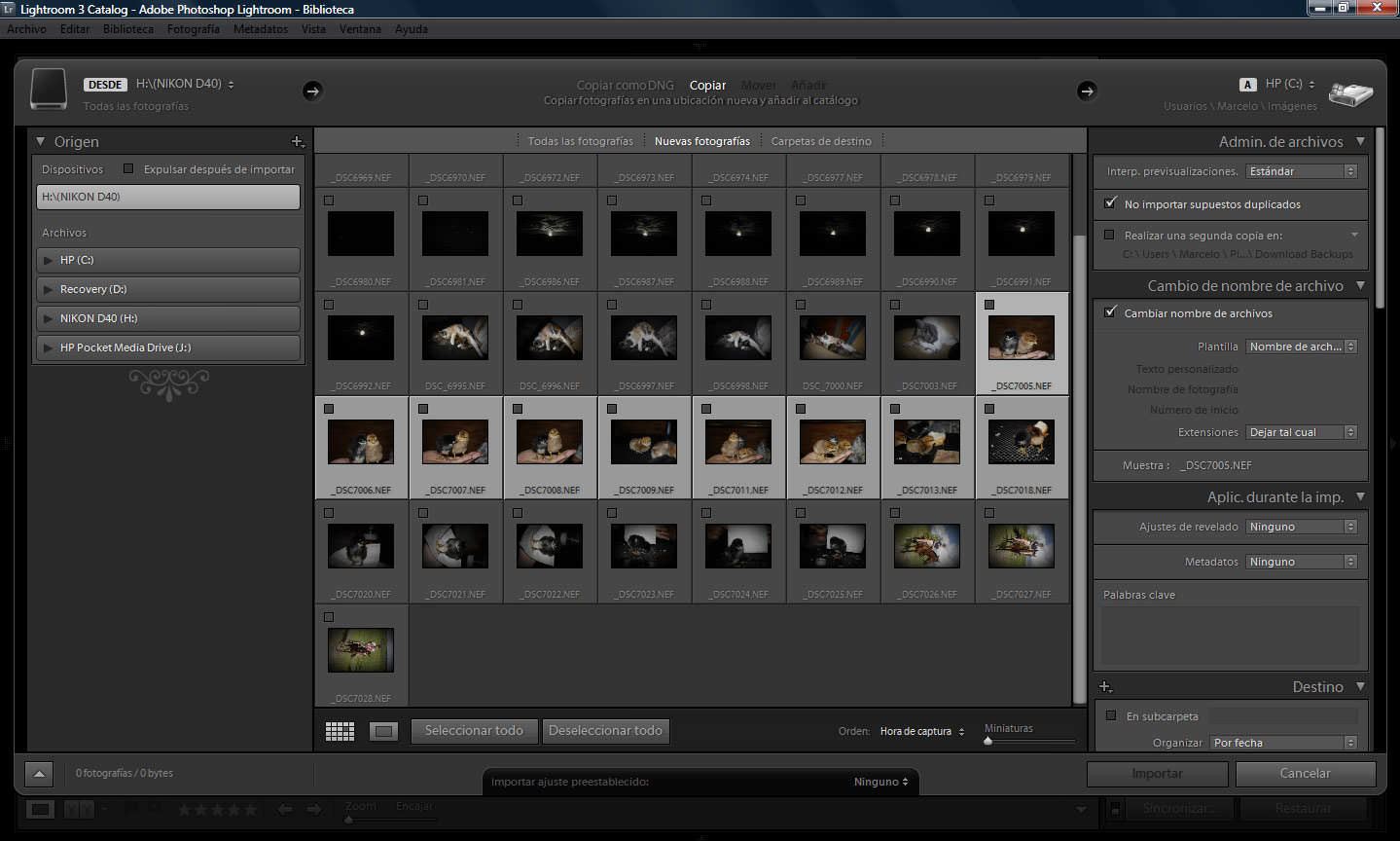Switch to loupe single-image view icon
Image resolution: width=1400 pixels, height=841 pixels.
tap(384, 731)
